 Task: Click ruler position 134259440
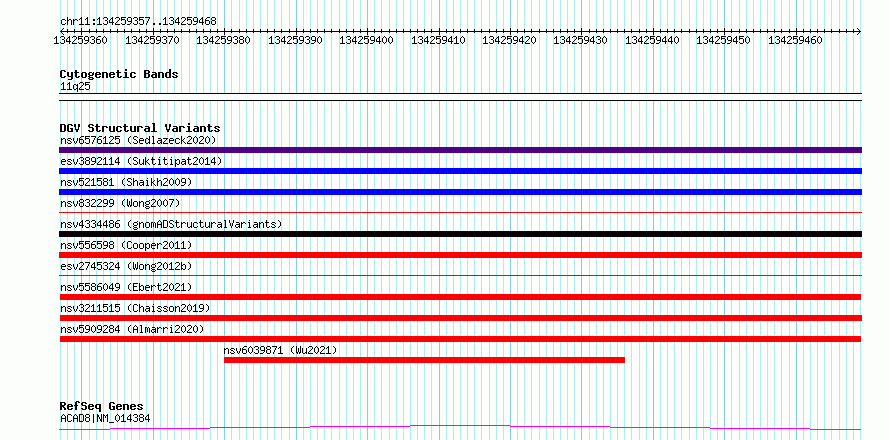[652, 40]
